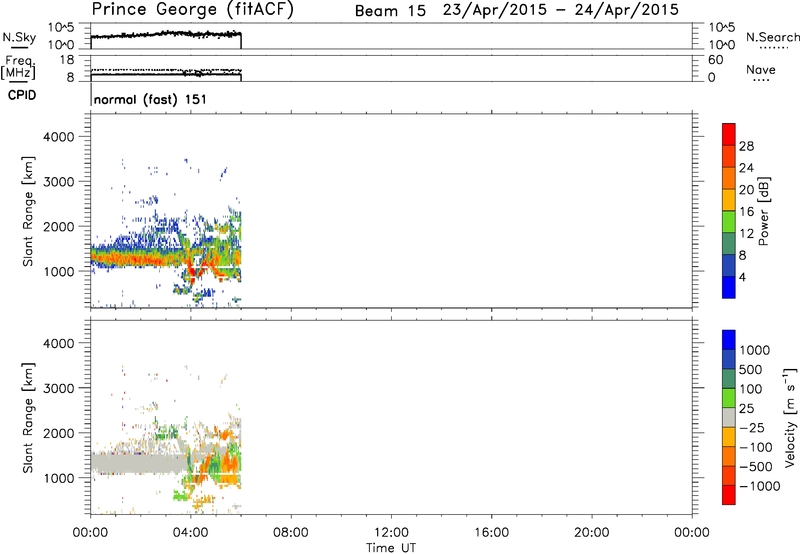Click the red top segment of Power colorbar
The height and width of the screenshot is (554, 800).
pos(729,134)
